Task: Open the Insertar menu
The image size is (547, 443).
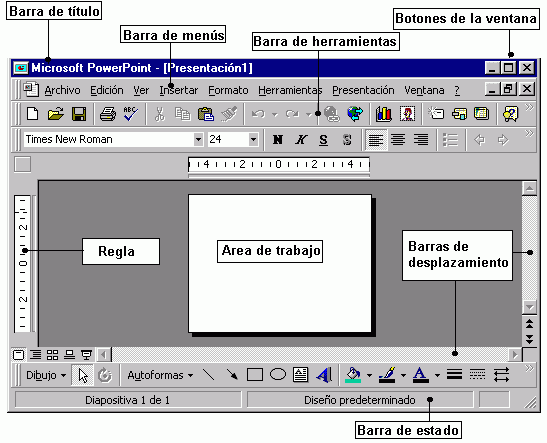Action: click(179, 90)
